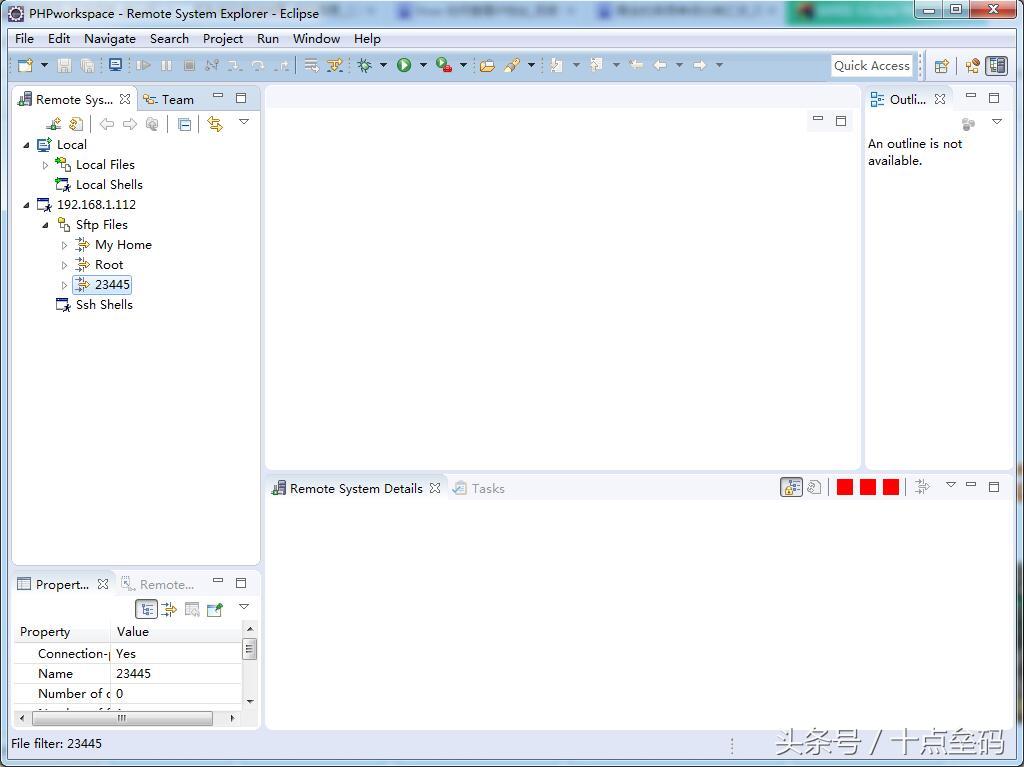
Task: Click the green Run button icon
Action: click(404, 65)
